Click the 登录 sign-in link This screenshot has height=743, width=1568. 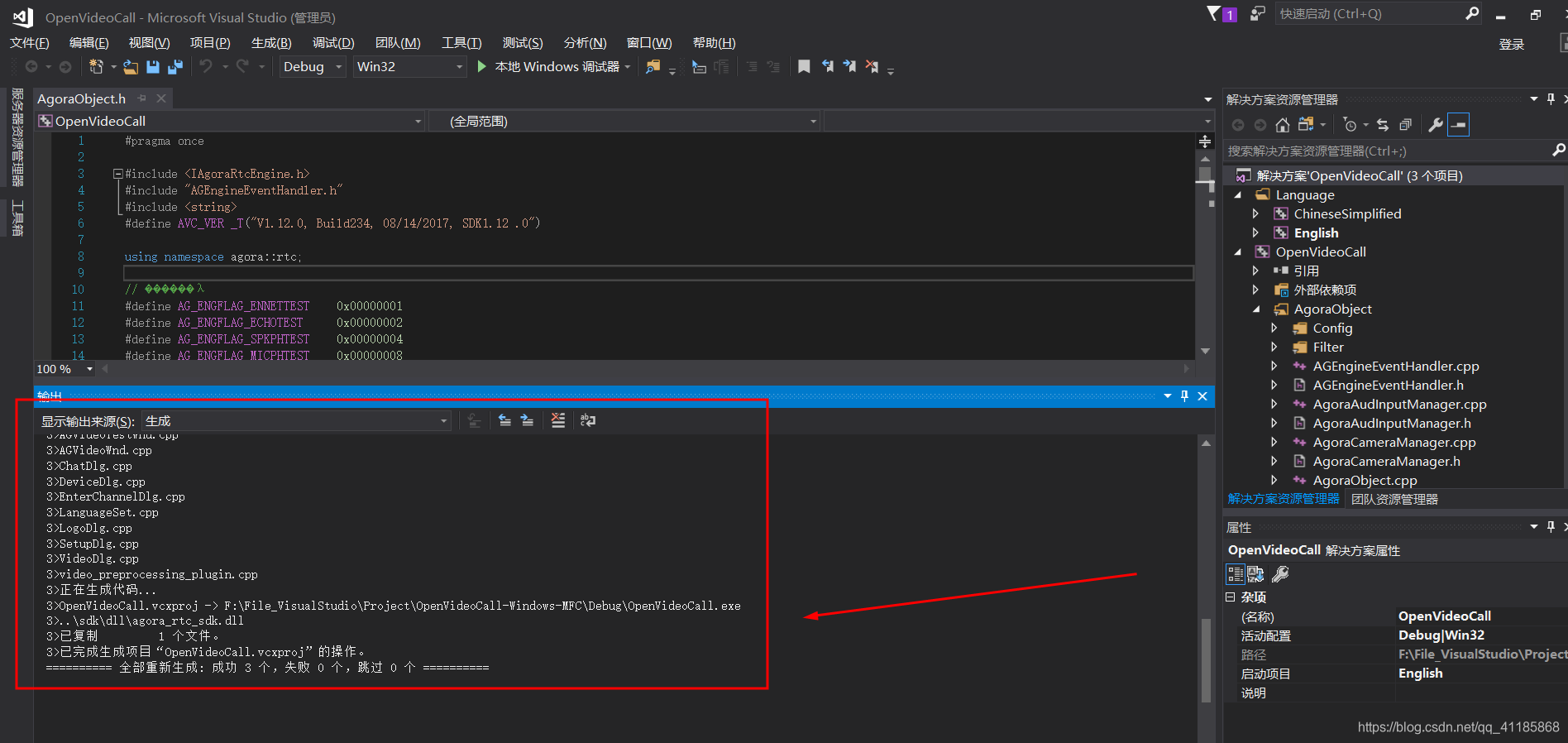pyautogui.click(x=1512, y=44)
